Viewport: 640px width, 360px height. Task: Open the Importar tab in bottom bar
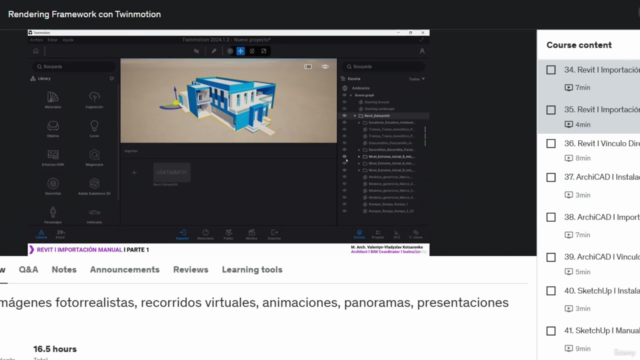182,234
